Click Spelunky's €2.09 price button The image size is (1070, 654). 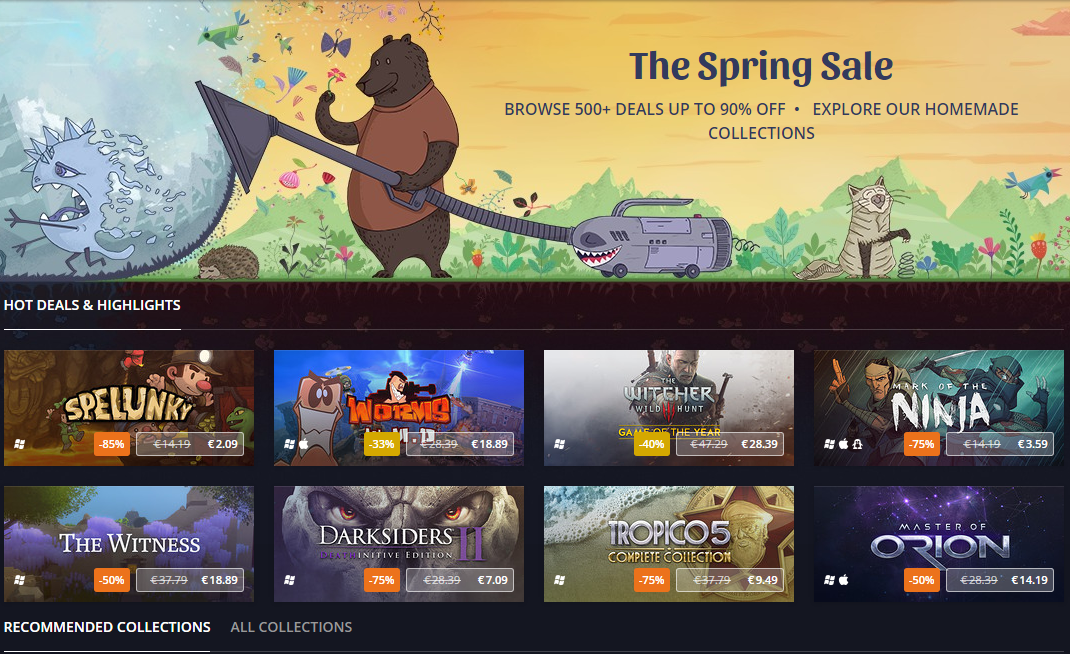point(190,444)
